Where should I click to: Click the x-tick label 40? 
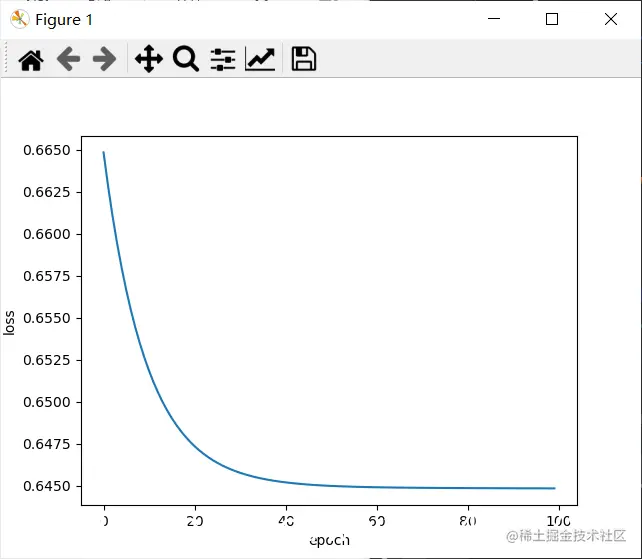(286, 521)
